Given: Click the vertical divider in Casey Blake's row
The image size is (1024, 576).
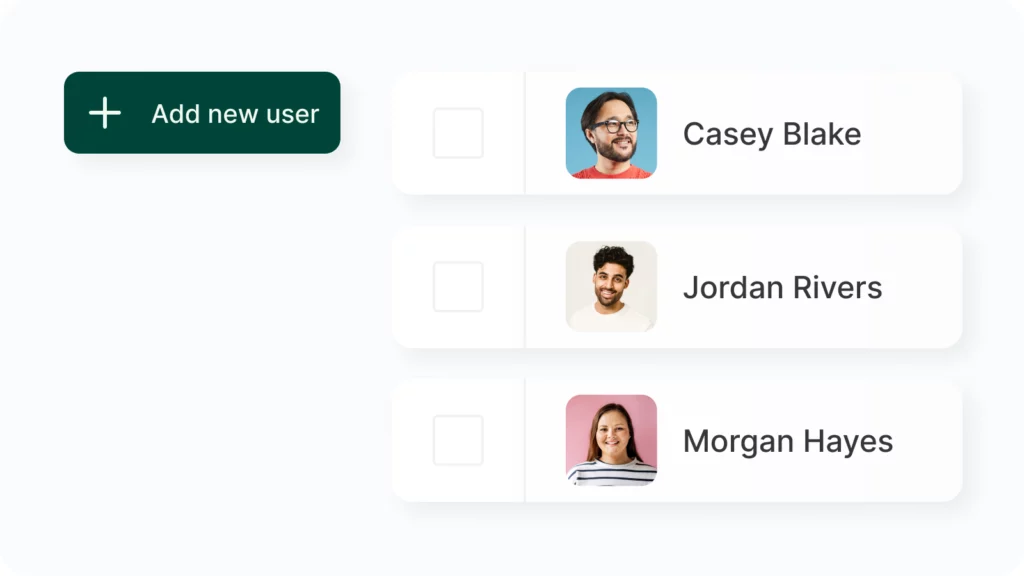Looking at the screenshot, I should (x=525, y=133).
